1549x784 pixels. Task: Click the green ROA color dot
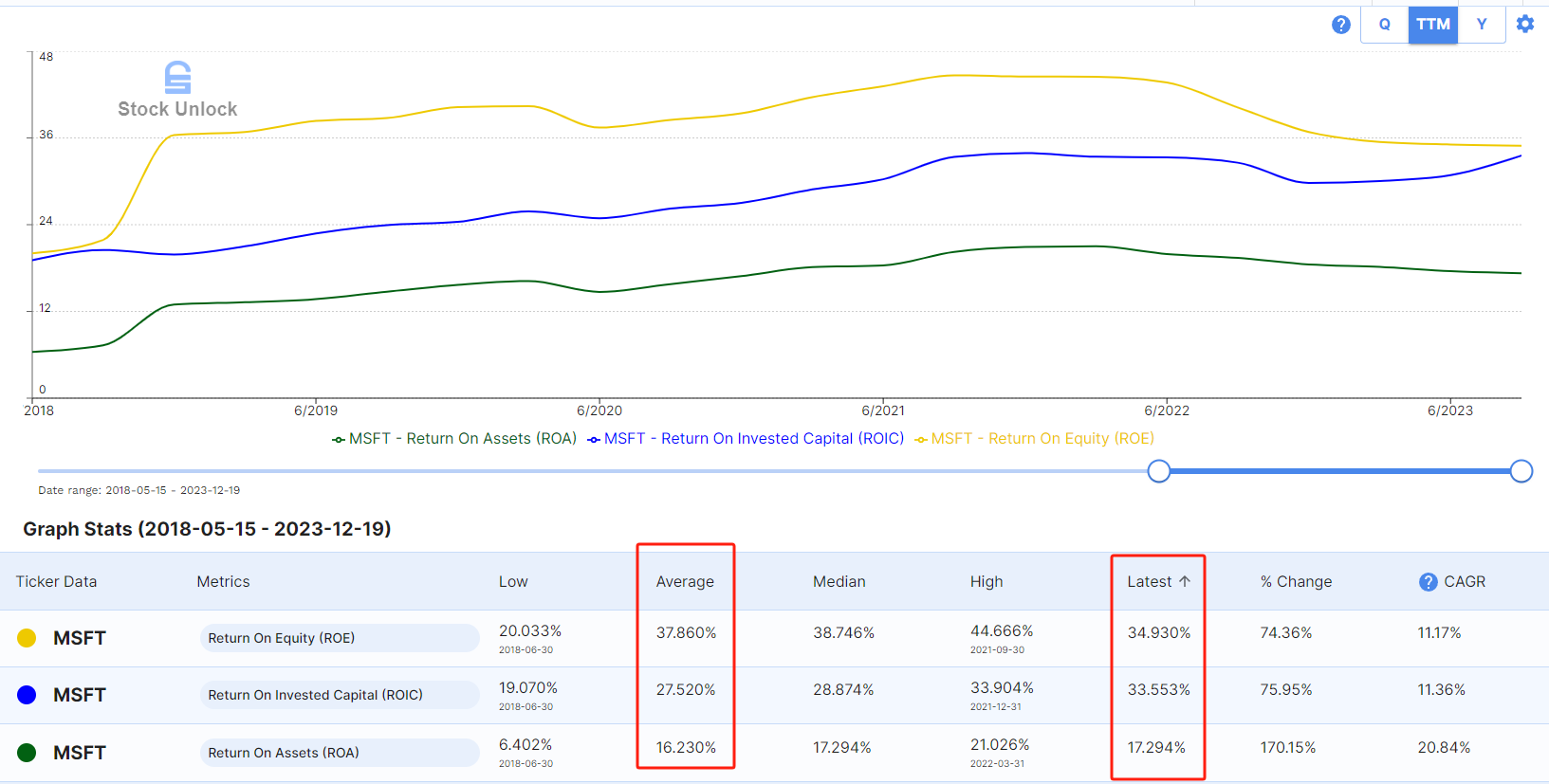coord(27,753)
